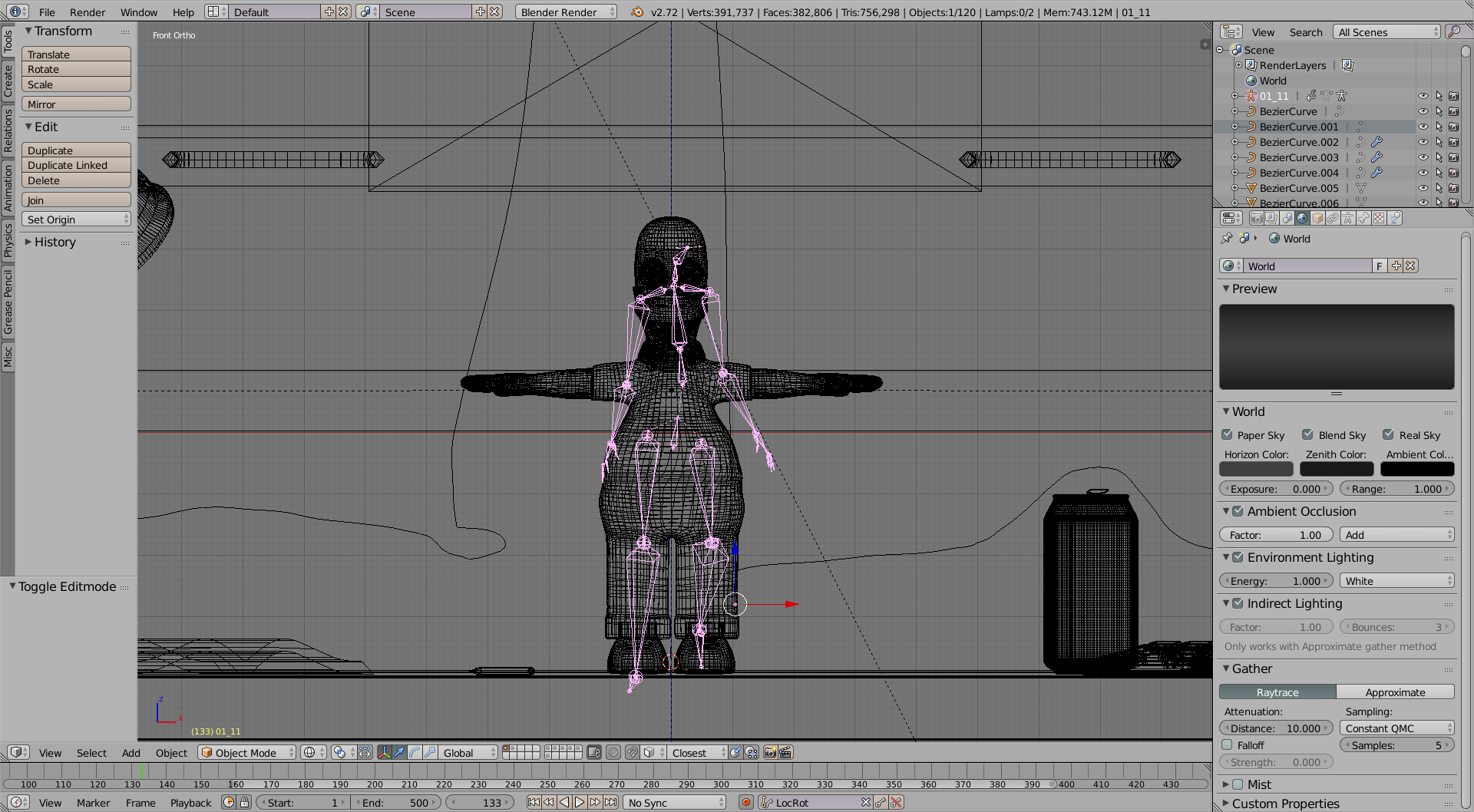Image resolution: width=1474 pixels, height=812 pixels.
Task: Jump to the timeline start frame
Action: click(x=534, y=803)
